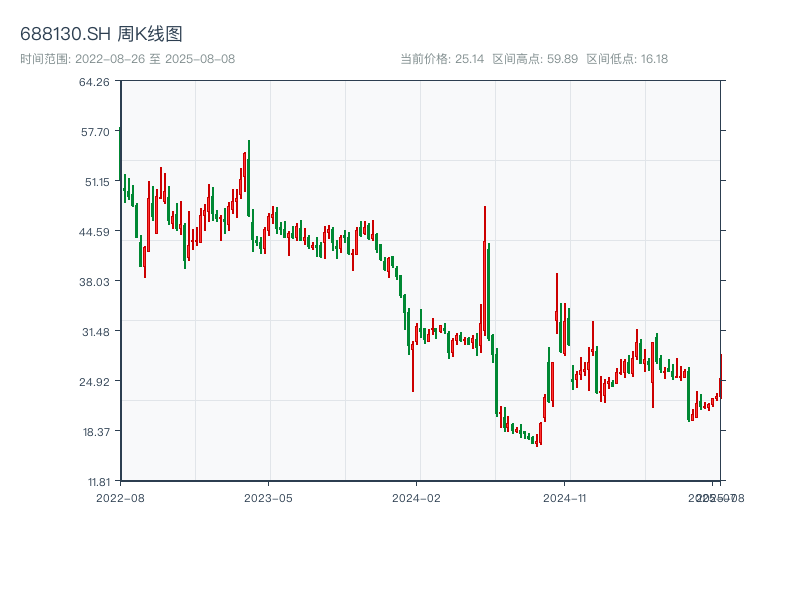Select the 57.70 y-axis tick label
Viewport: 800px width, 600px height.
point(94,131)
